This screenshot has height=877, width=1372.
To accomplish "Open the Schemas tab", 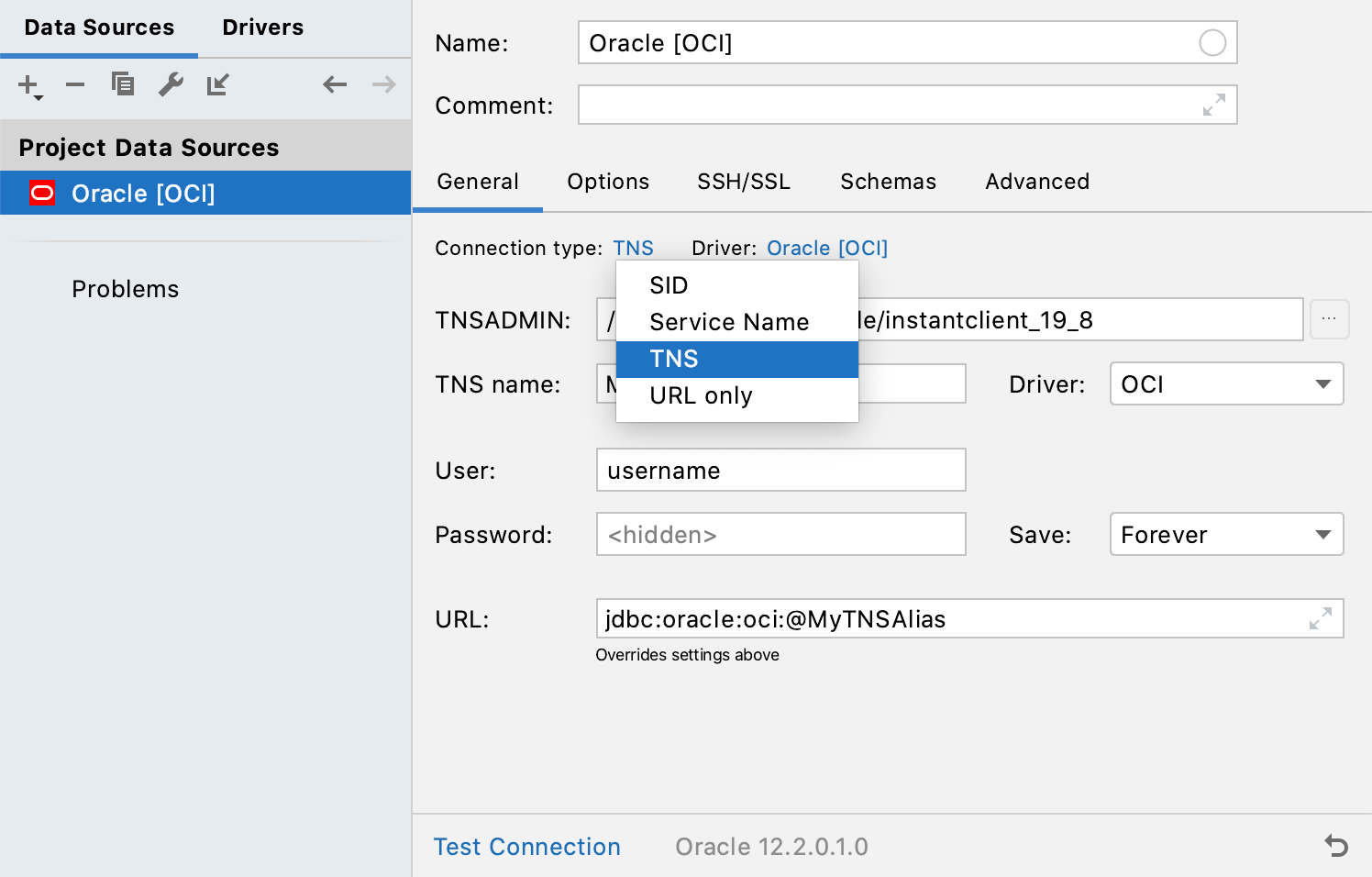I will [887, 182].
